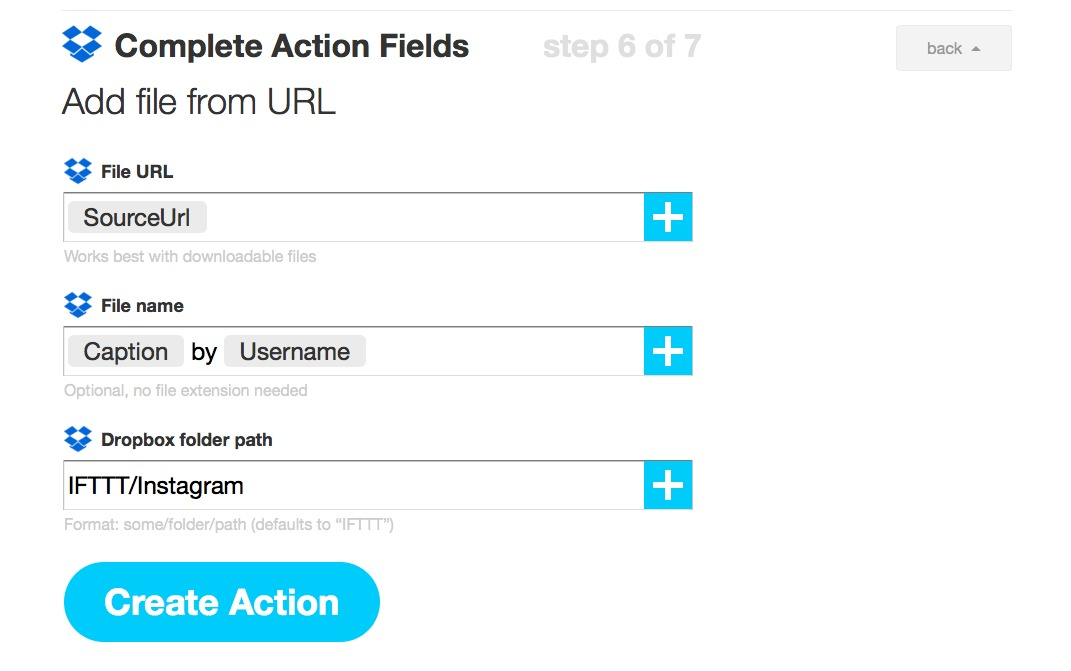Click the Dropbox logo beside Complete Action Fields

(82, 44)
